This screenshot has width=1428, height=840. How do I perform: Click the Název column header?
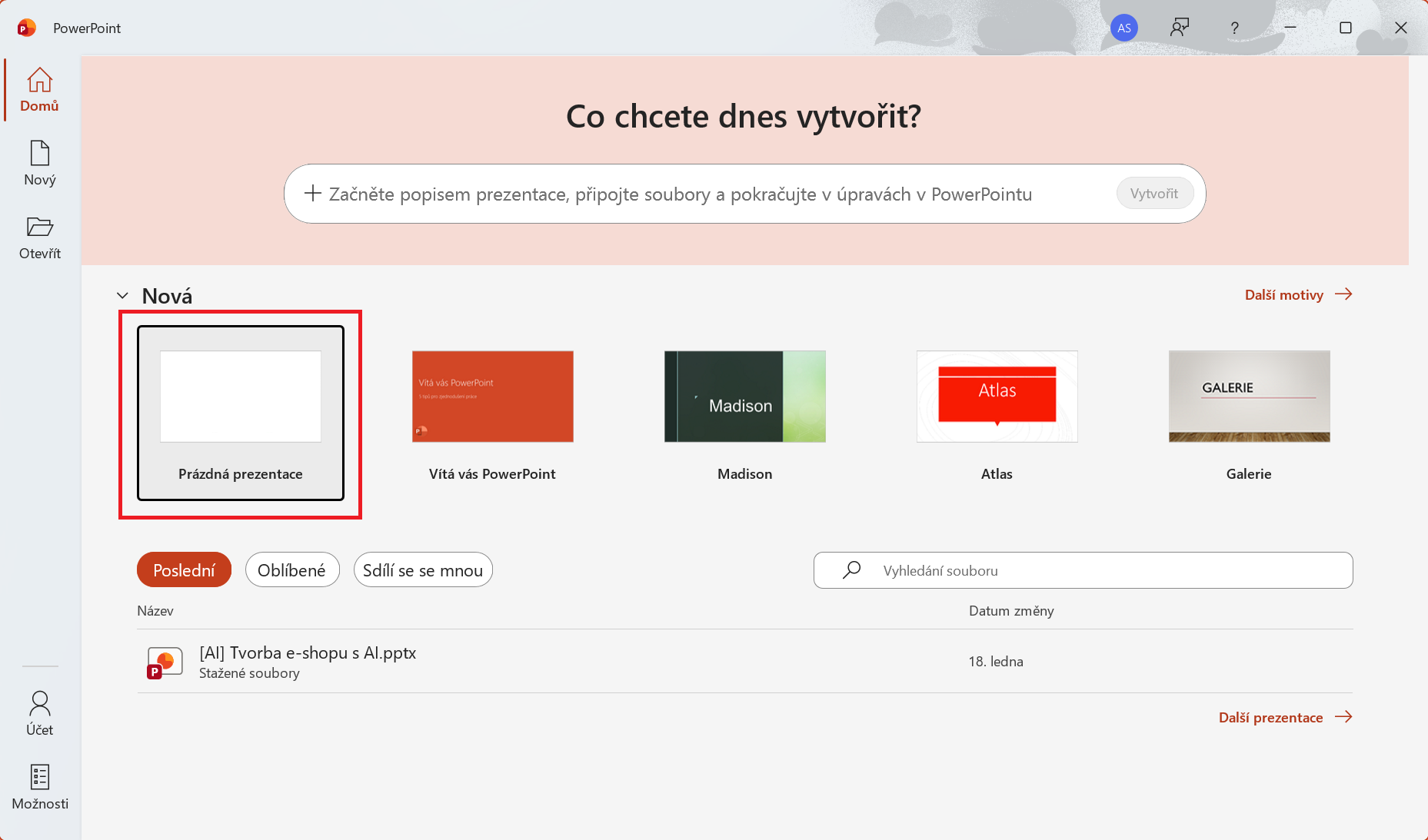155,611
